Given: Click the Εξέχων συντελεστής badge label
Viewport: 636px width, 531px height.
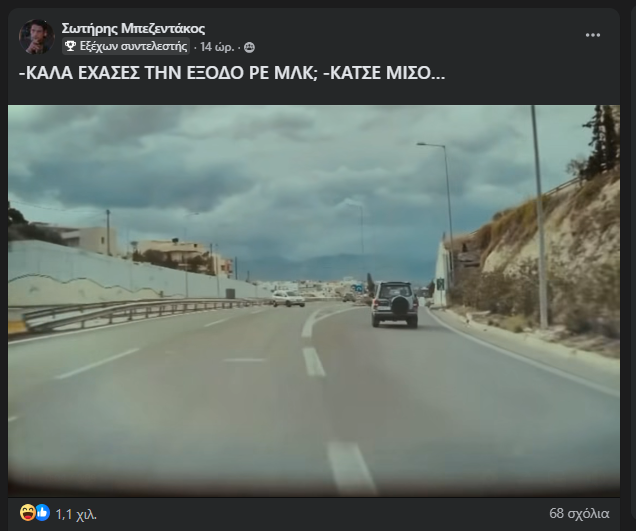Looking at the screenshot, I should (x=133, y=46).
